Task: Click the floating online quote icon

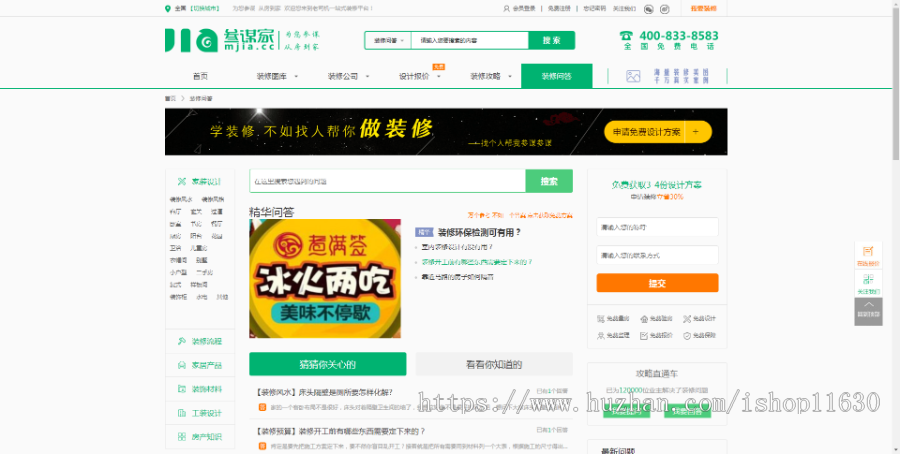Action: point(868,251)
